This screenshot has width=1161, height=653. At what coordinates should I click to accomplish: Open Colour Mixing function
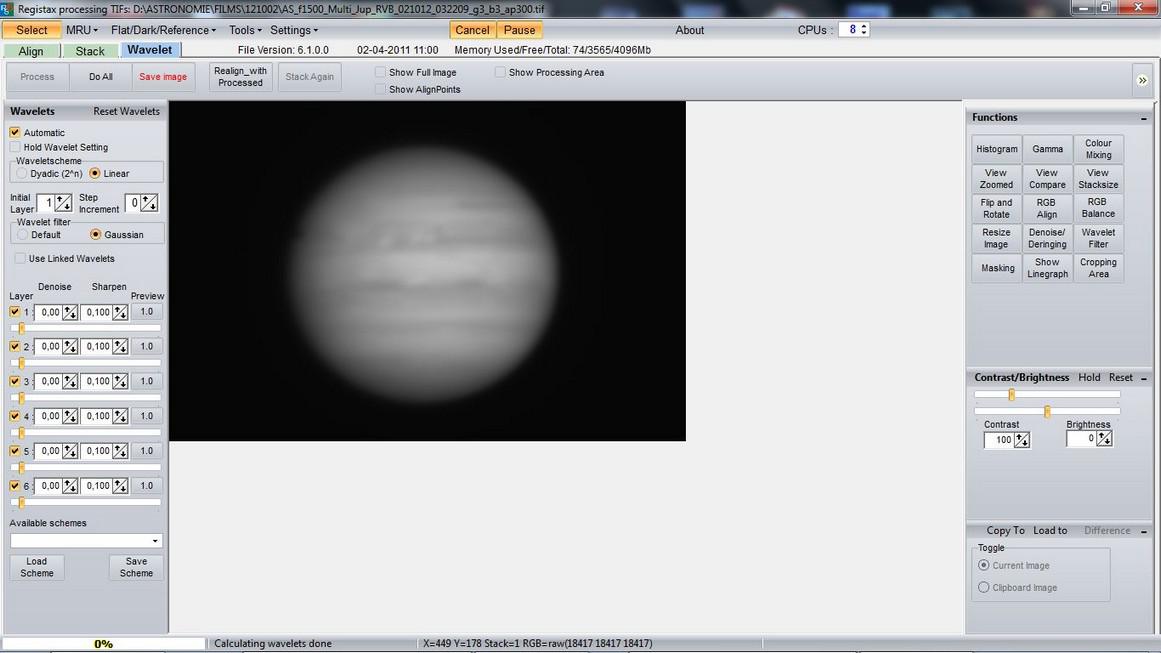[x=1098, y=149]
